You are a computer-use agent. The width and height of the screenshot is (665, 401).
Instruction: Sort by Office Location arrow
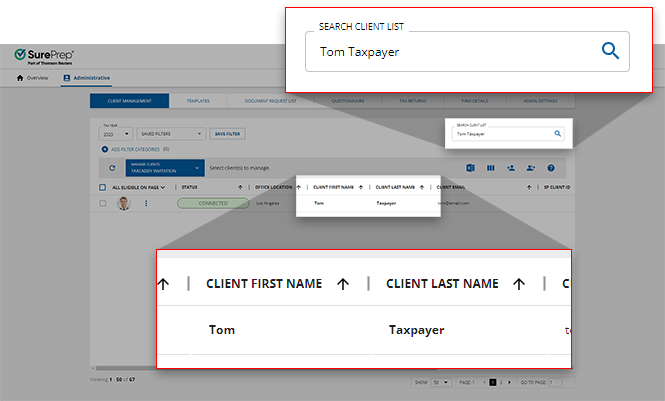pos(299,187)
